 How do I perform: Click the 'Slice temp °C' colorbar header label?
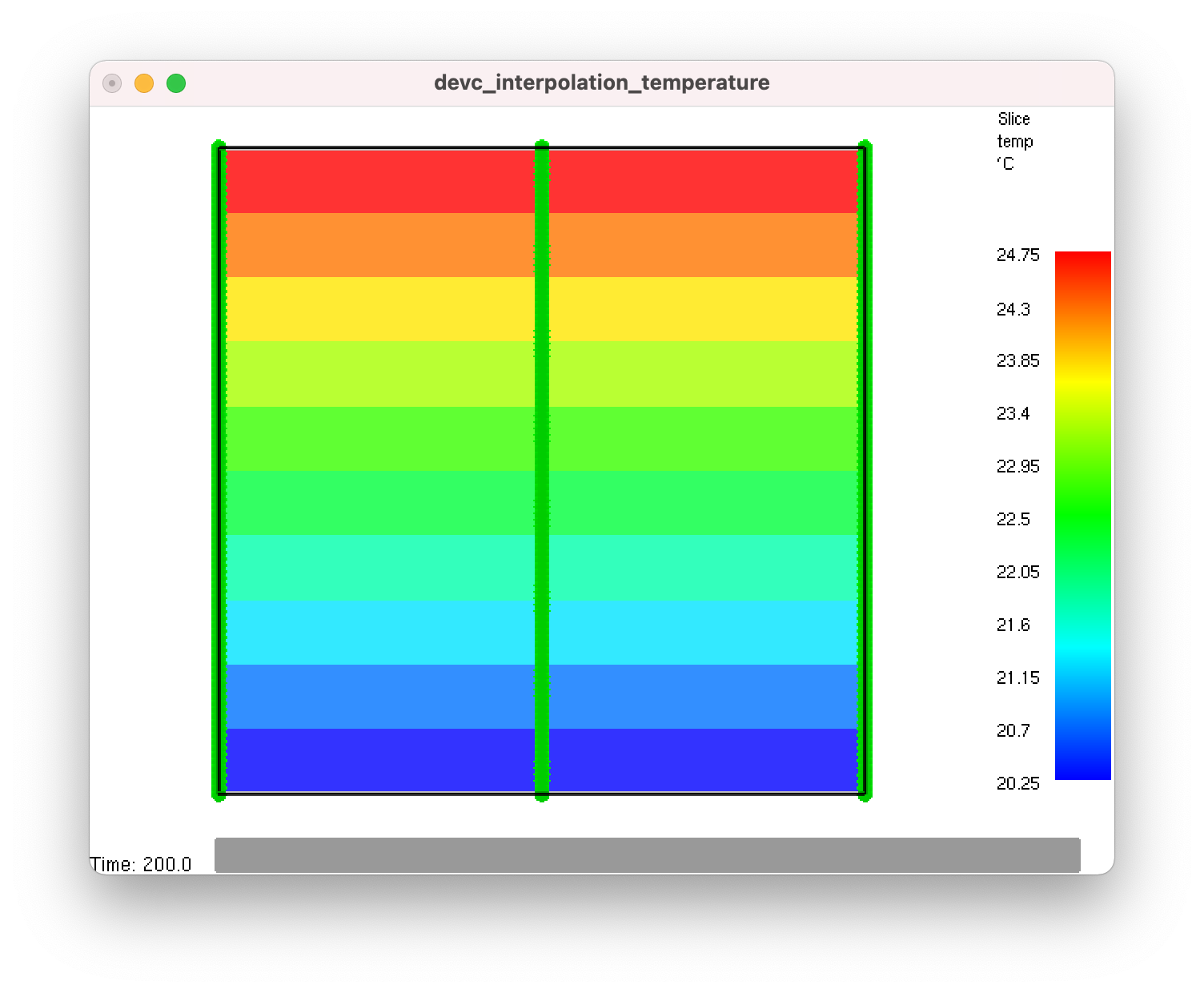(x=1013, y=141)
